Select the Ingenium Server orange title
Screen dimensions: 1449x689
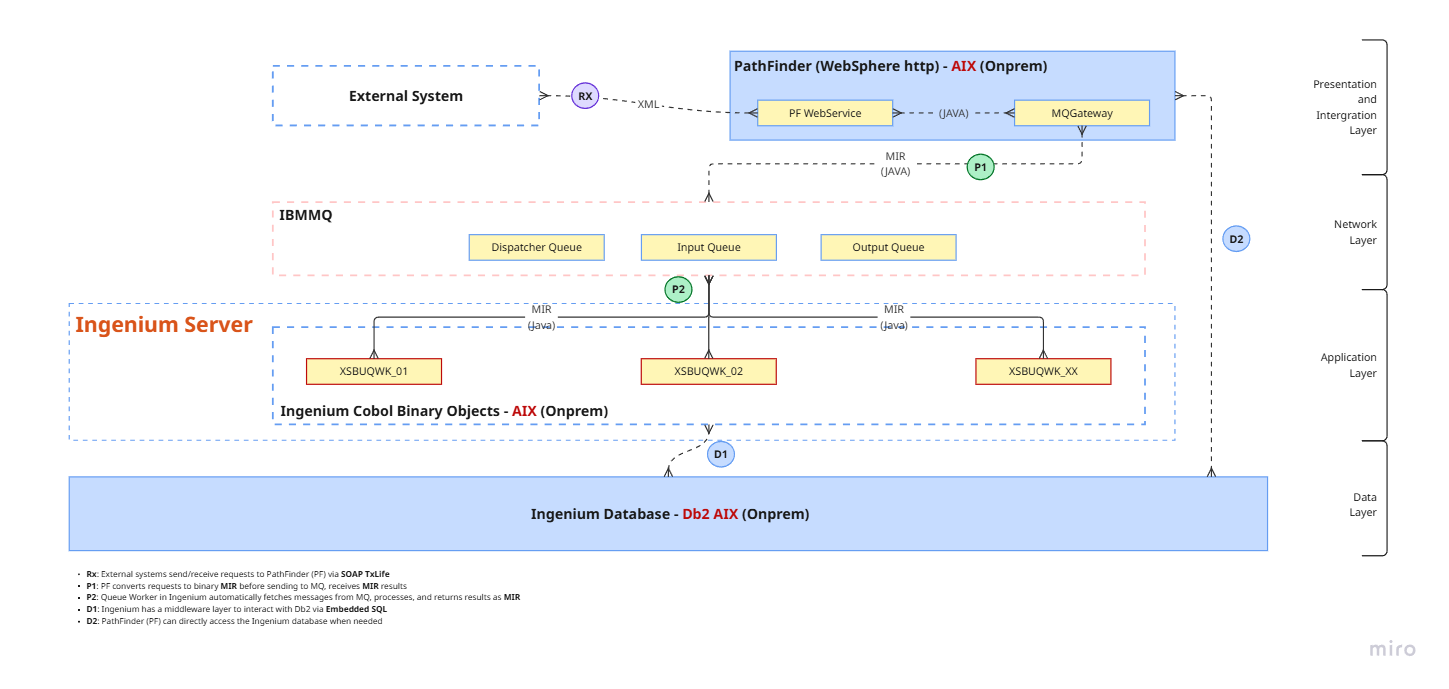(164, 325)
